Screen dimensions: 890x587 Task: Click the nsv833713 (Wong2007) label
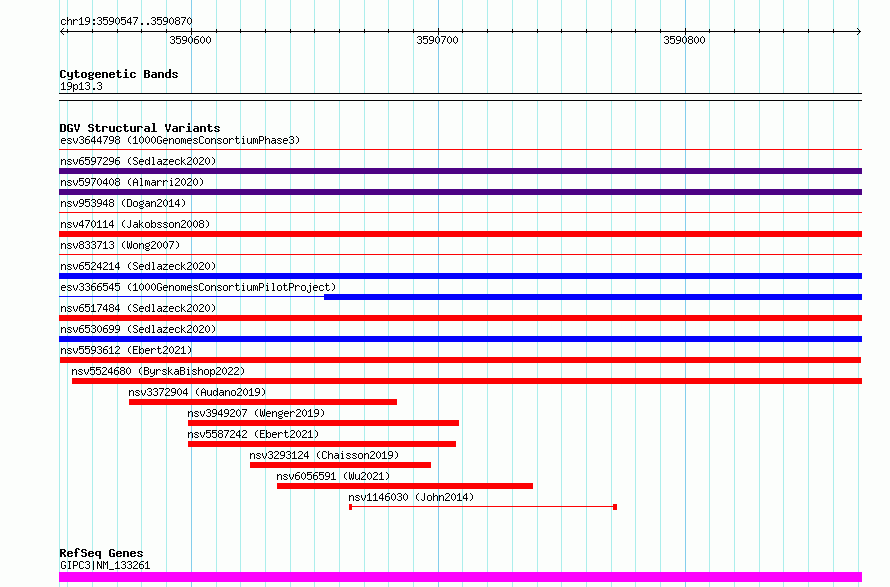(x=120, y=245)
